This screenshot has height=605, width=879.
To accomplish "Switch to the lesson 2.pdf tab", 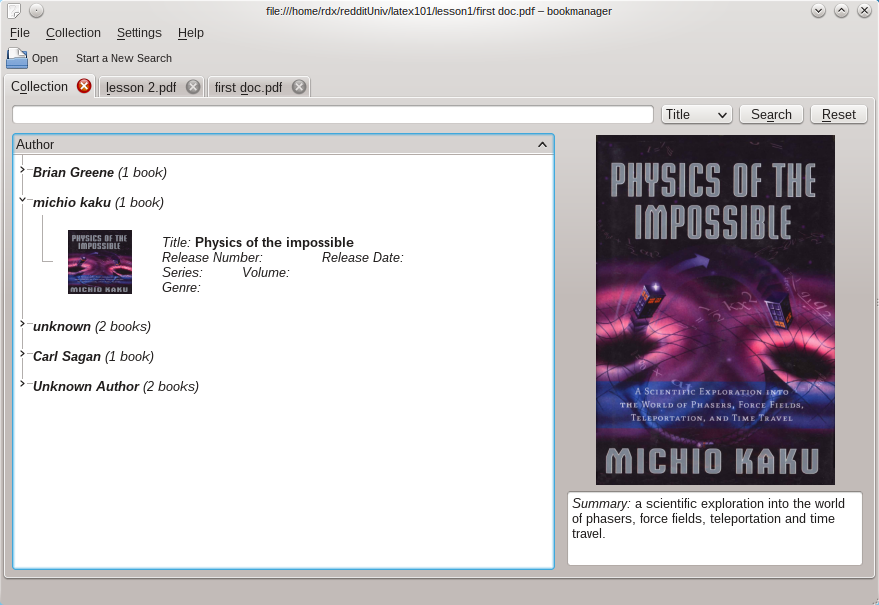I will [141, 87].
